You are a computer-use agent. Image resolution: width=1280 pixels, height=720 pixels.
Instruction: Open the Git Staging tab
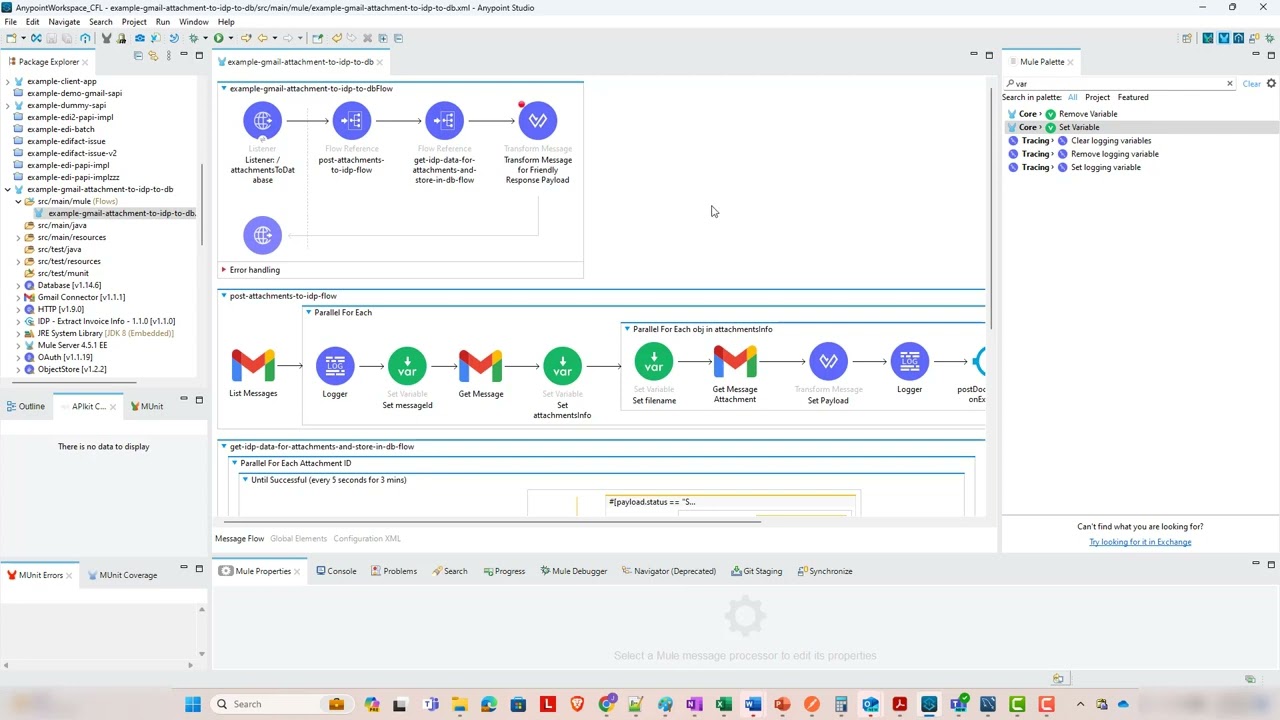click(x=756, y=571)
